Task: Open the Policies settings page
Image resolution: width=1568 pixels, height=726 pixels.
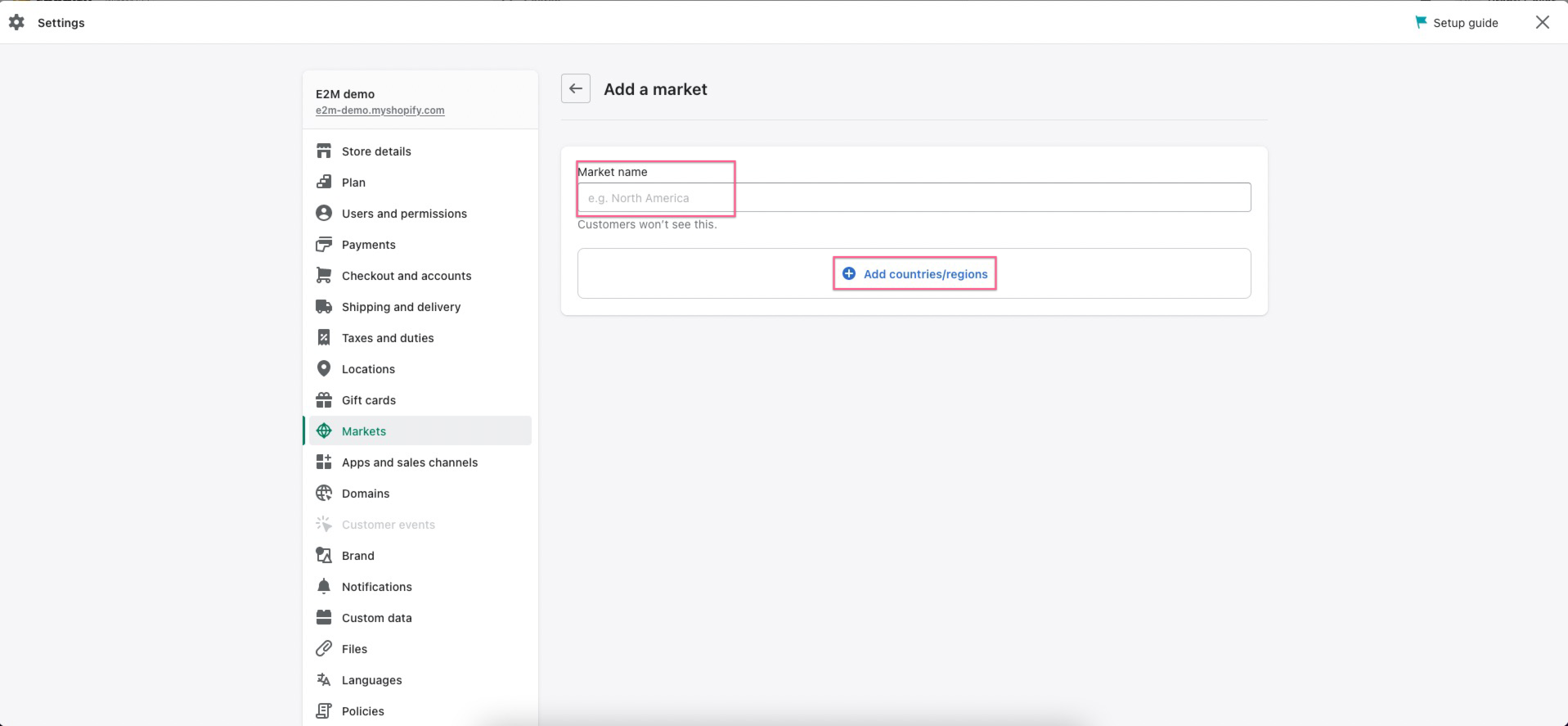Action: (362, 711)
